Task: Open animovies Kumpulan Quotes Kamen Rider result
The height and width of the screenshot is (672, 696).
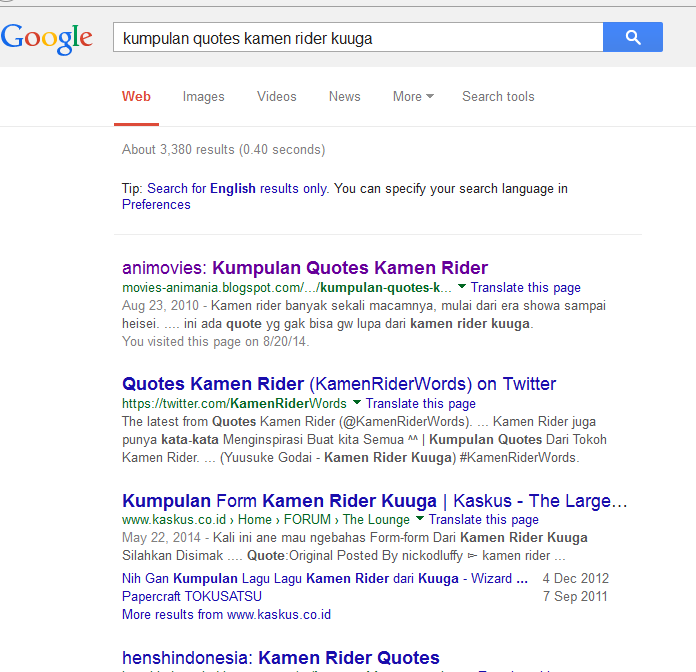Action: [305, 268]
